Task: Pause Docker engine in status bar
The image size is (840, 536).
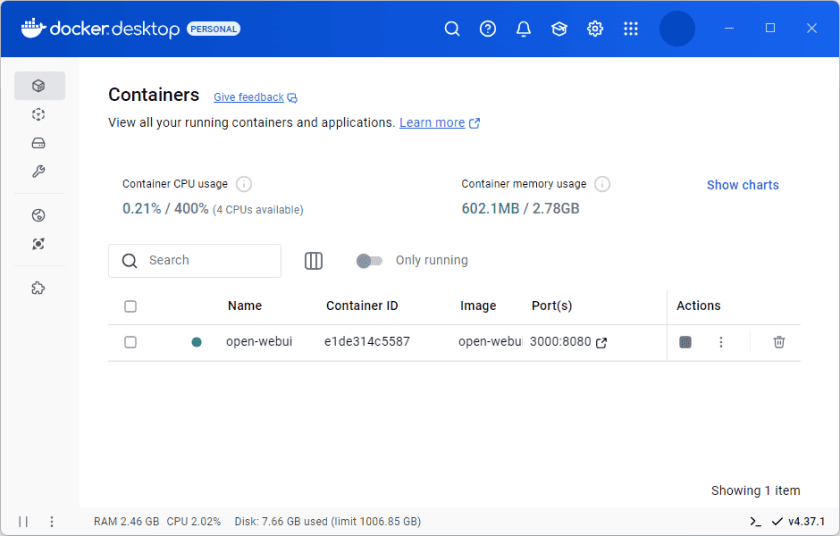Action: (23, 522)
